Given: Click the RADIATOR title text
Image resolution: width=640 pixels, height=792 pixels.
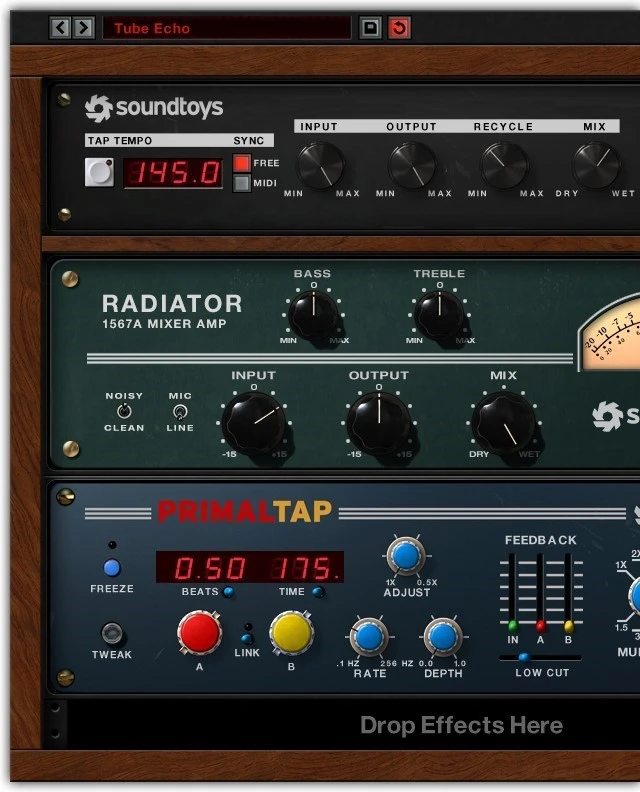Looking at the screenshot, I should tap(172, 304).
